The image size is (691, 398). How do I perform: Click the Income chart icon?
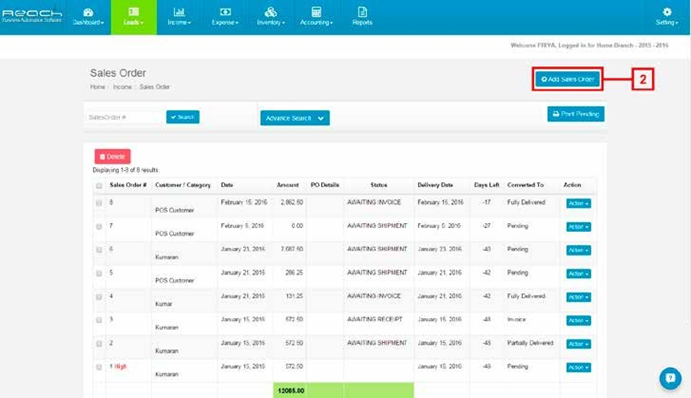pos(179,12)
